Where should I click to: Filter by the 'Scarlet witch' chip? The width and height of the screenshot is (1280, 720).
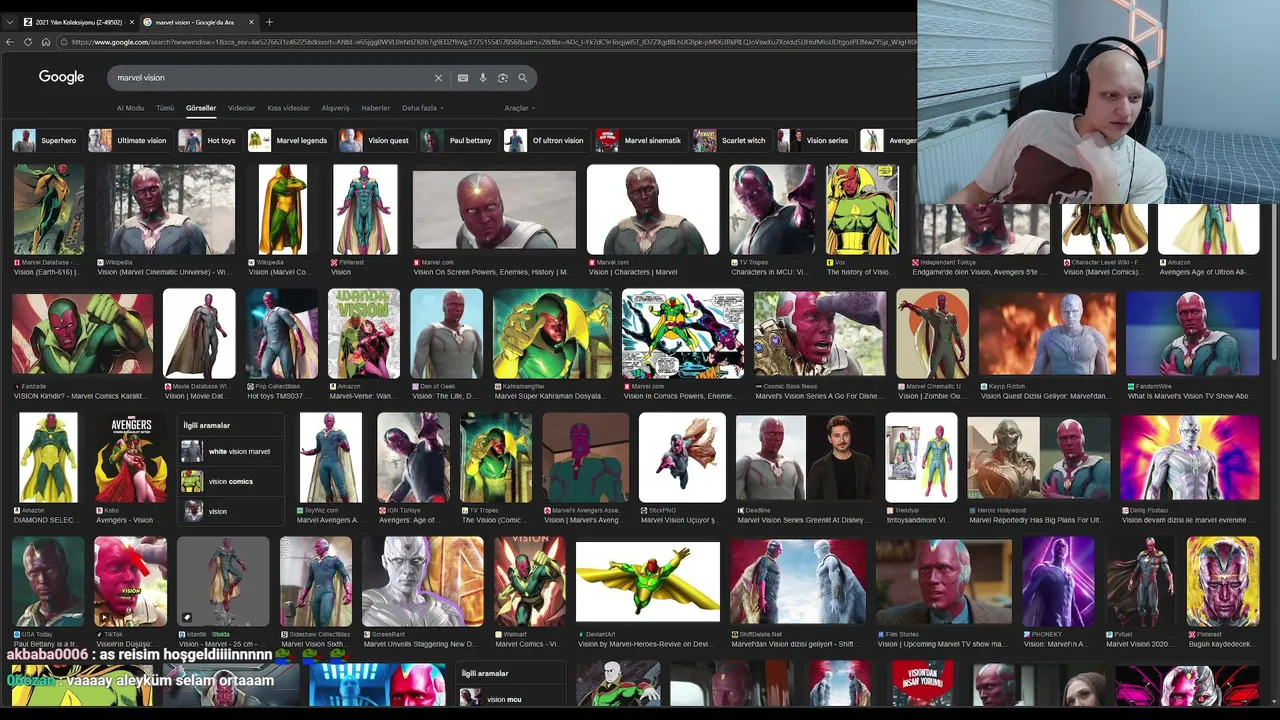[733, 140]
